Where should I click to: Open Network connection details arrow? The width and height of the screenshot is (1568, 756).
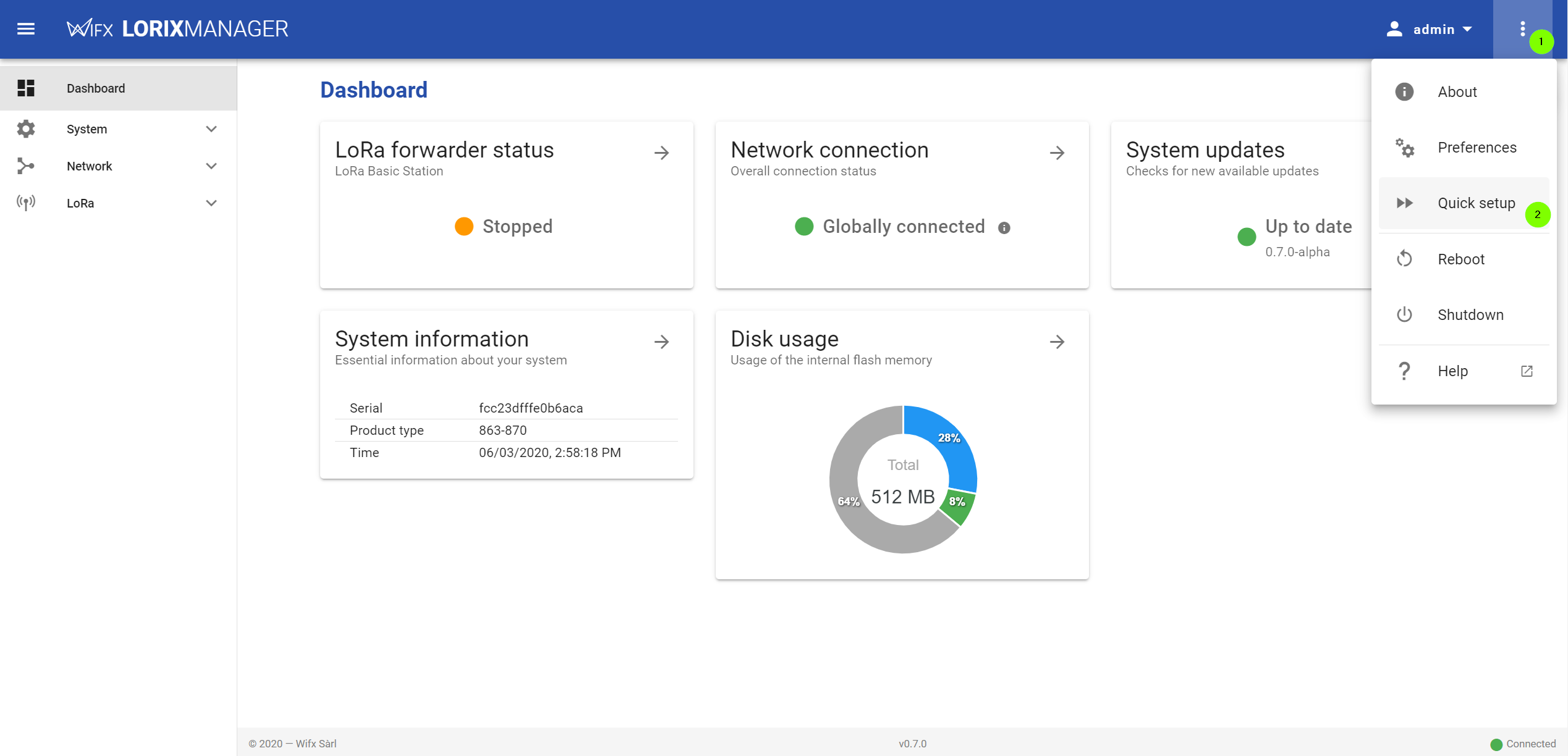coord(1057,153)
